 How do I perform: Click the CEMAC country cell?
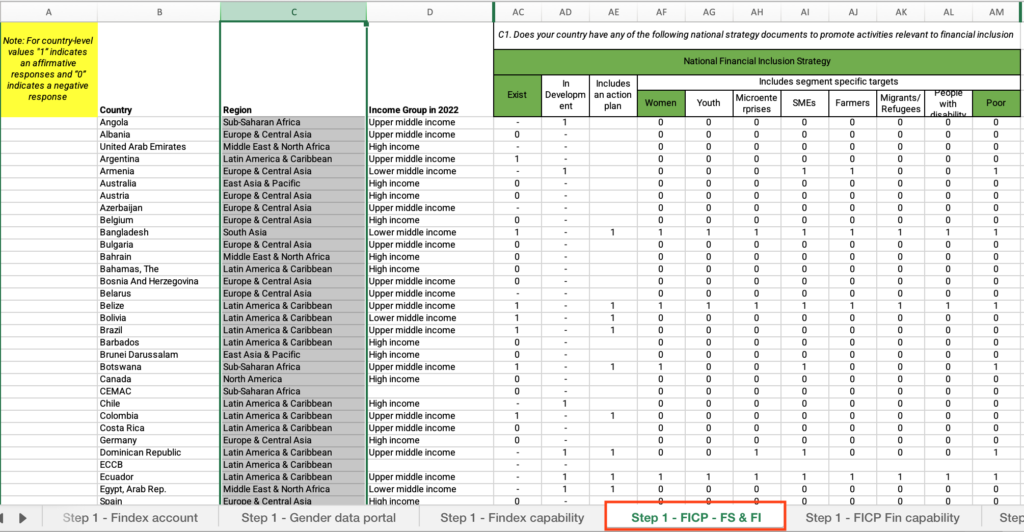pos(159,391)
